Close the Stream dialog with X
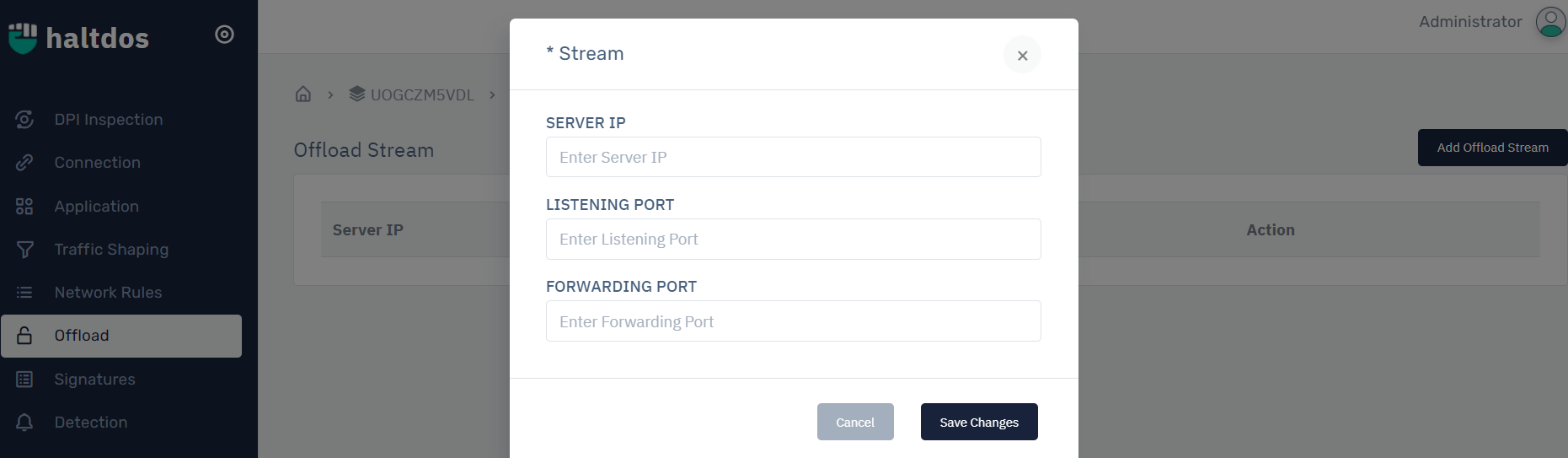Screen dimensions: 1568x458 pos(1022,56)
